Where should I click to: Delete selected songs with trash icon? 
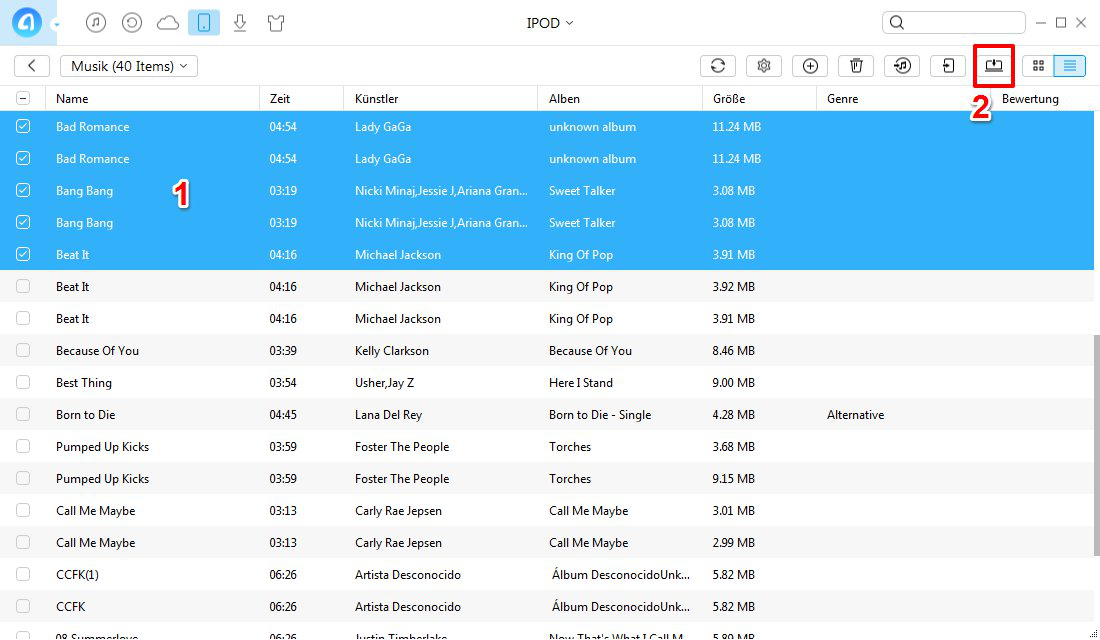tap(856, 66)
